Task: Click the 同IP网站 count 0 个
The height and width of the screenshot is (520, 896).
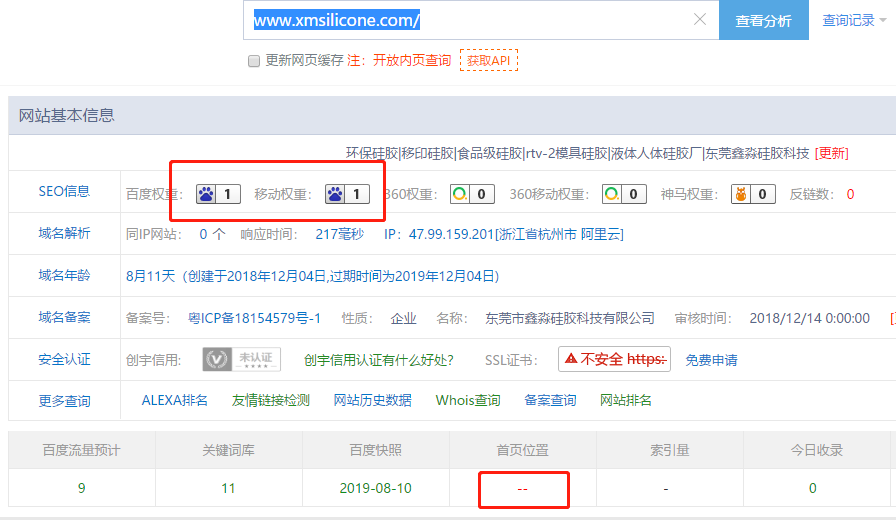Action: pos(212,234)
